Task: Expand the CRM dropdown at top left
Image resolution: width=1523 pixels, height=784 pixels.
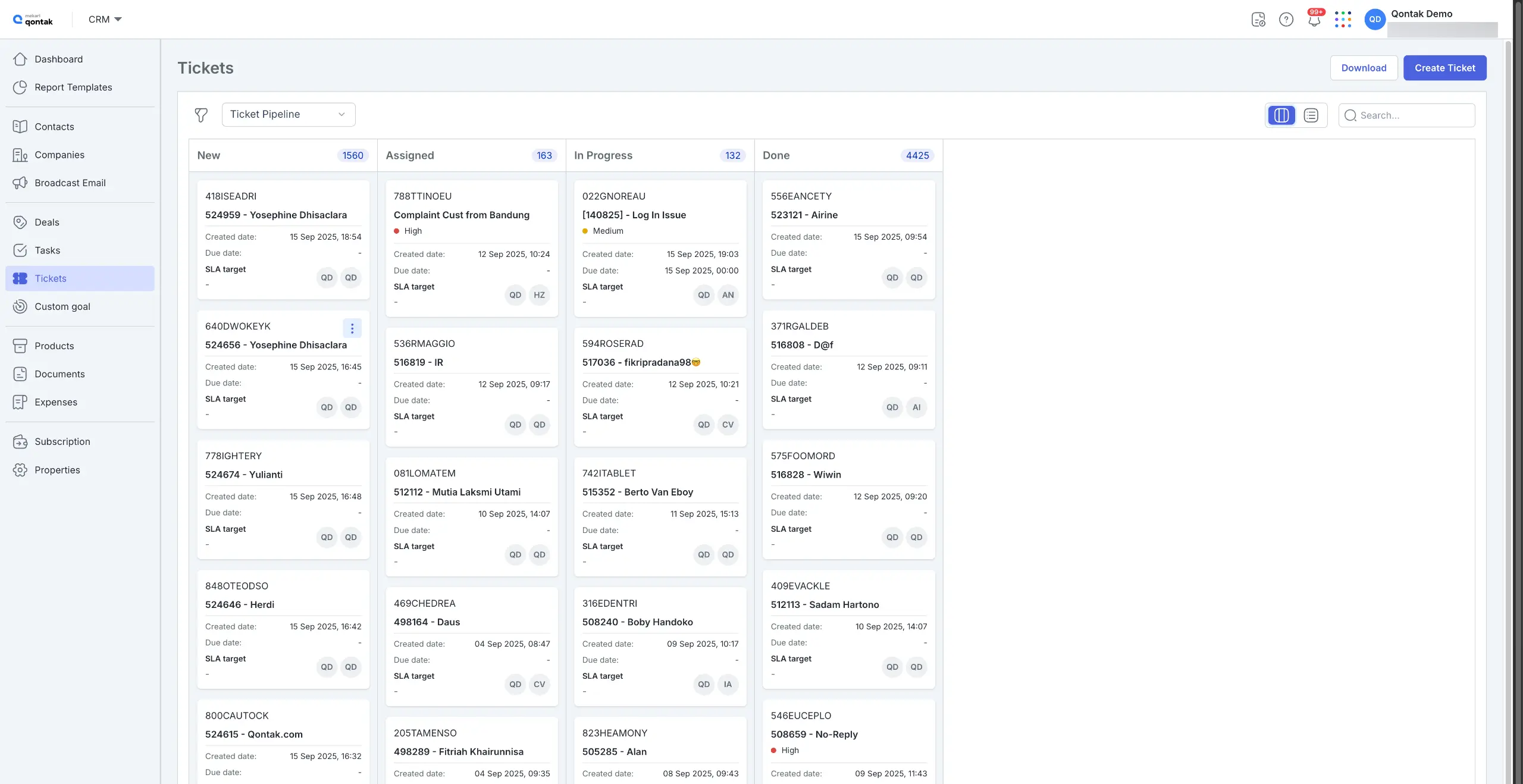Action: 104,19
